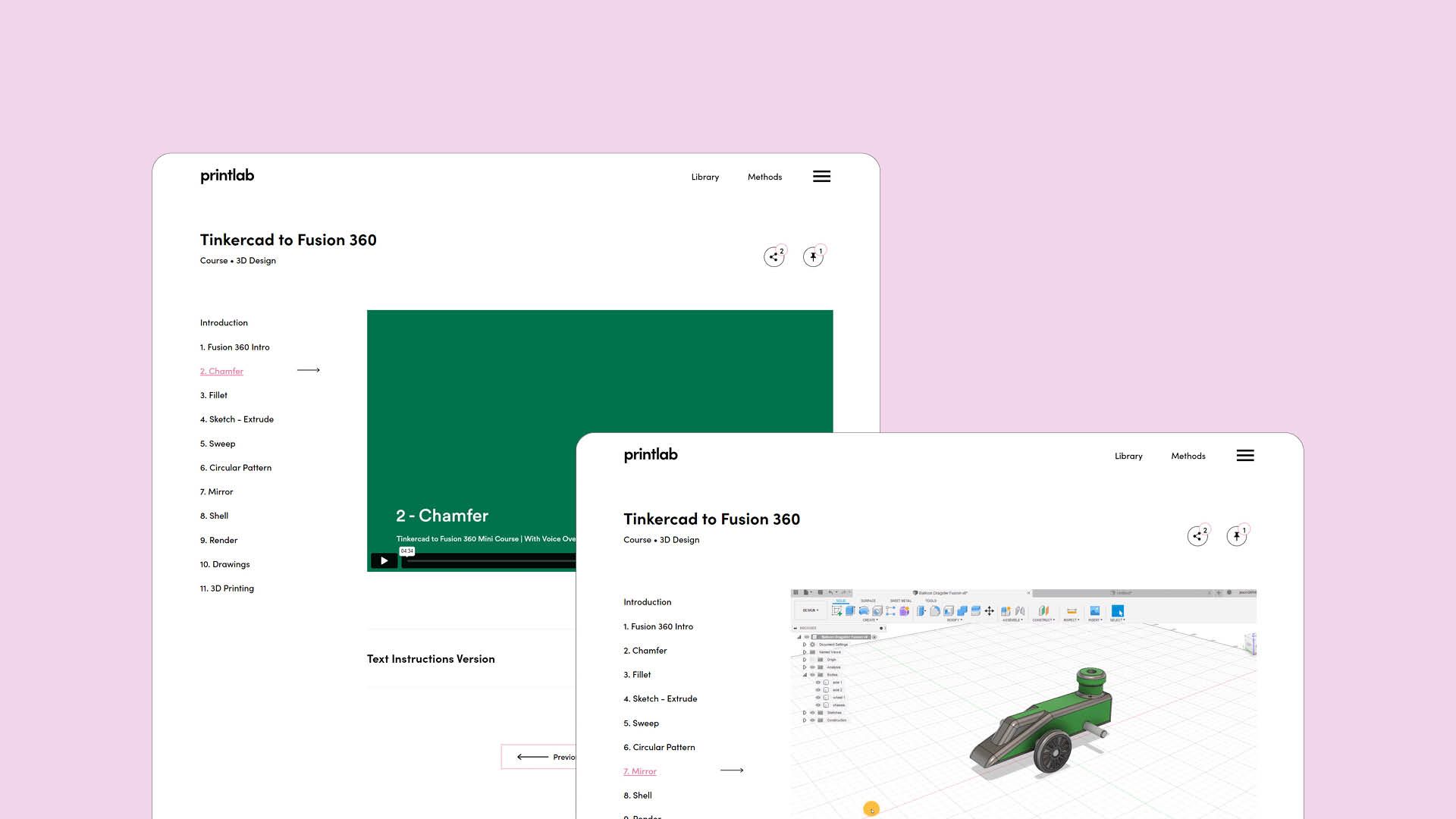Go to 7. Mirror lesson in front window

click(x=643, y=771)
